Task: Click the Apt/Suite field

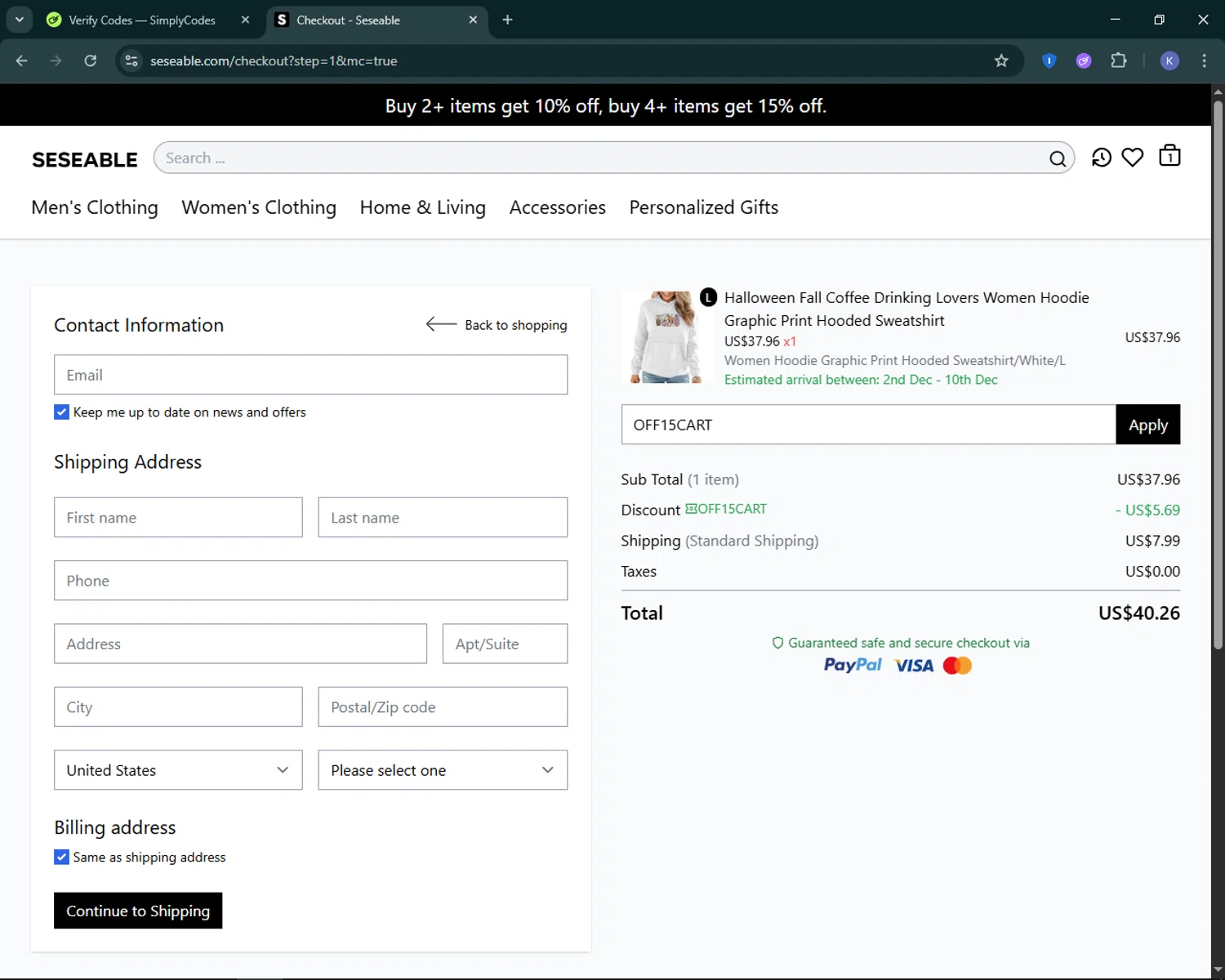Action: (505, 644)
